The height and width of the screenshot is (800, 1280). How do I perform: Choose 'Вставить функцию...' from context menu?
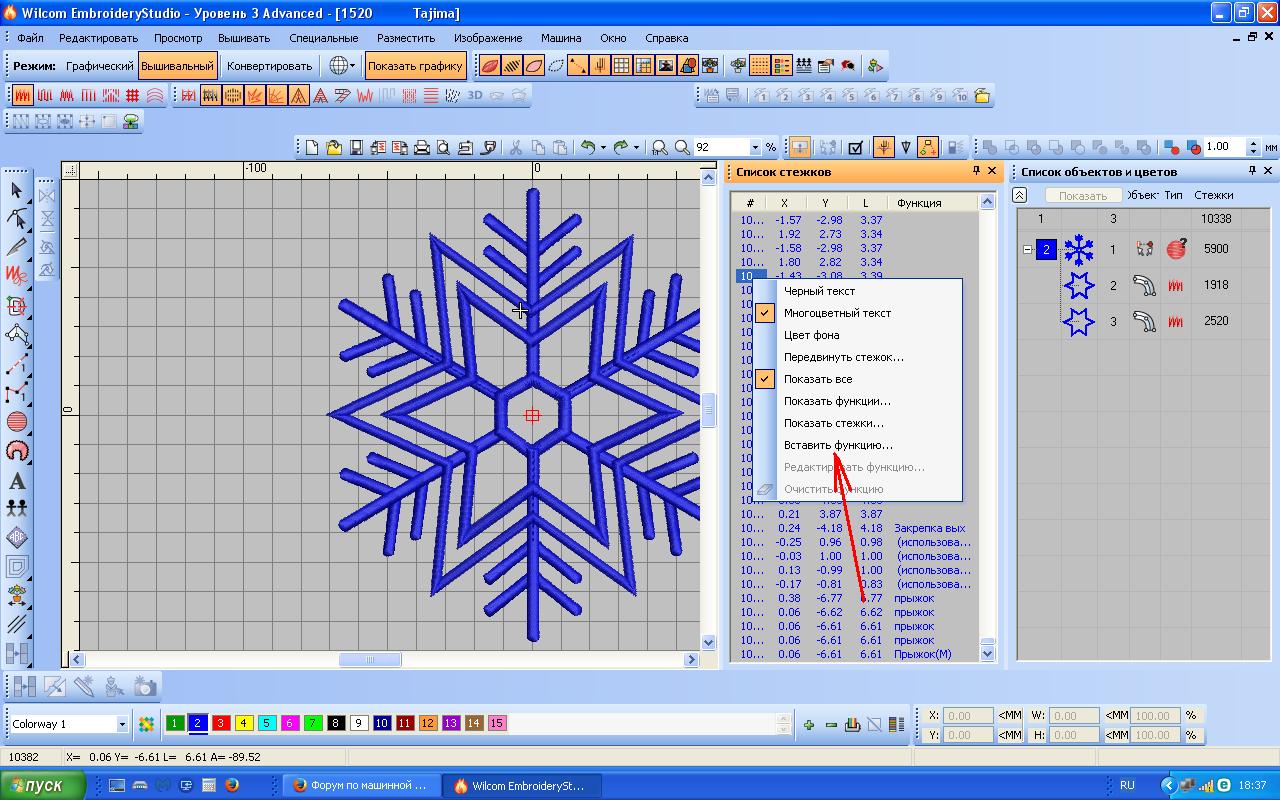[x=838, y=445]
